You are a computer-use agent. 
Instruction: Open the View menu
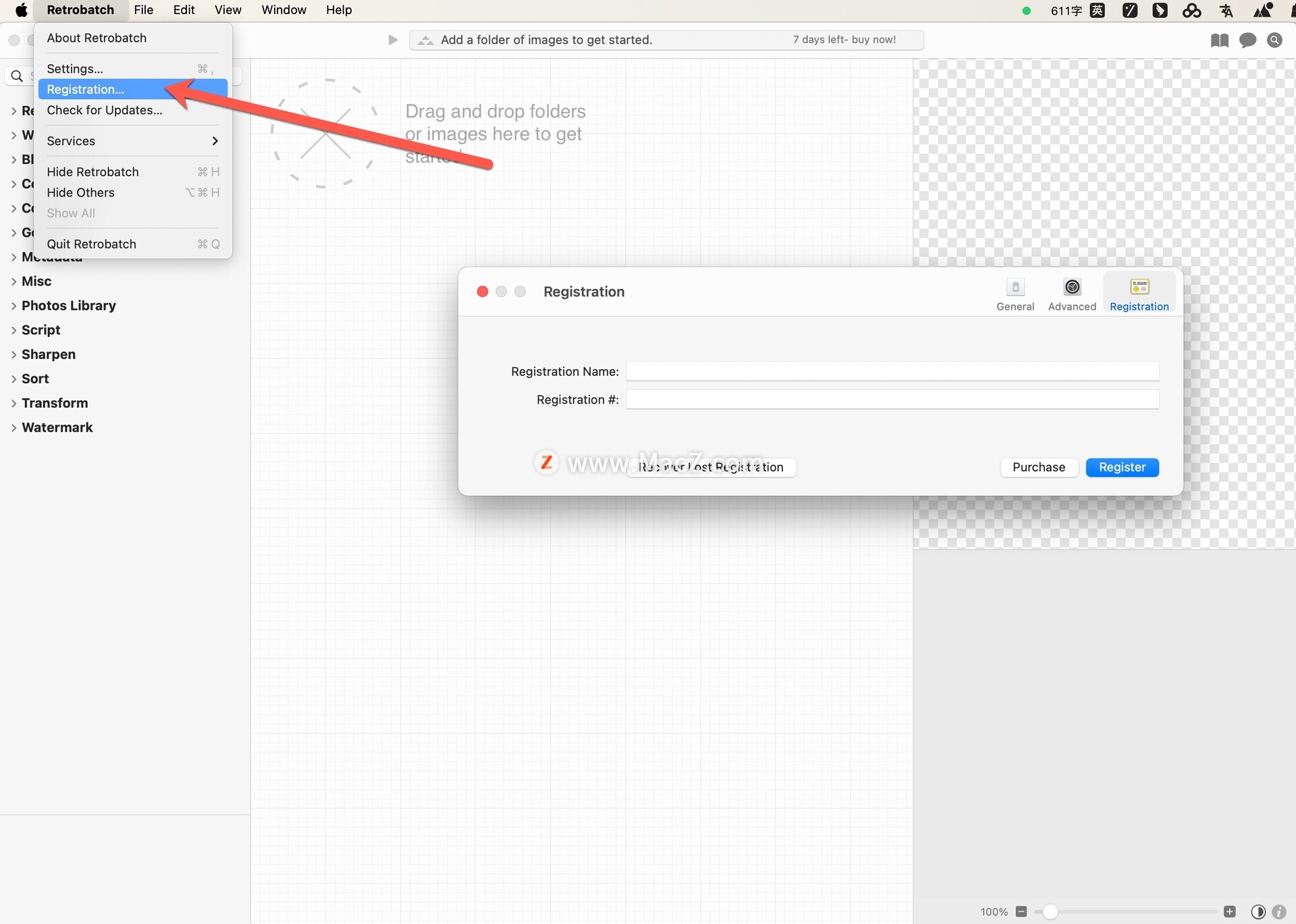pyautogui.click(x=227, y=10)
